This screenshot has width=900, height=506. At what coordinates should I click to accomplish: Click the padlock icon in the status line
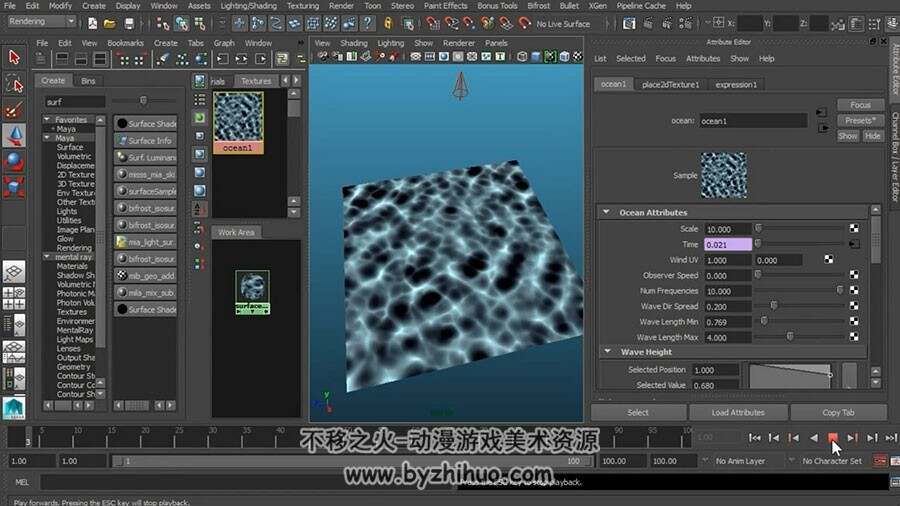pyautogui.click(x=388, y=24)
